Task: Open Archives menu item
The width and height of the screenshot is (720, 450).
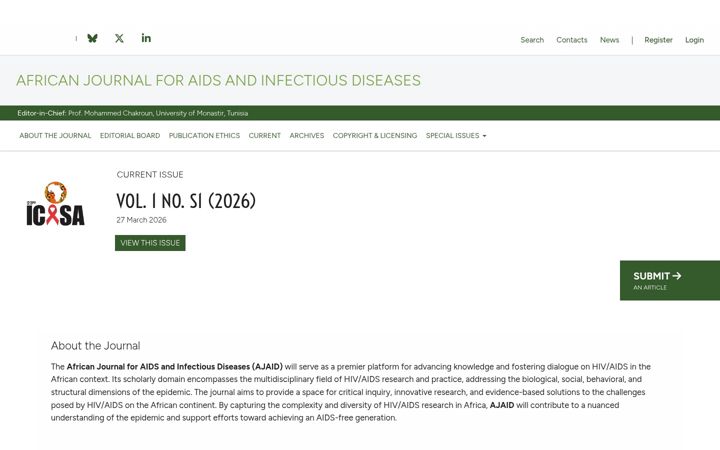Action: pyautogui.click(x=307, y=135)
